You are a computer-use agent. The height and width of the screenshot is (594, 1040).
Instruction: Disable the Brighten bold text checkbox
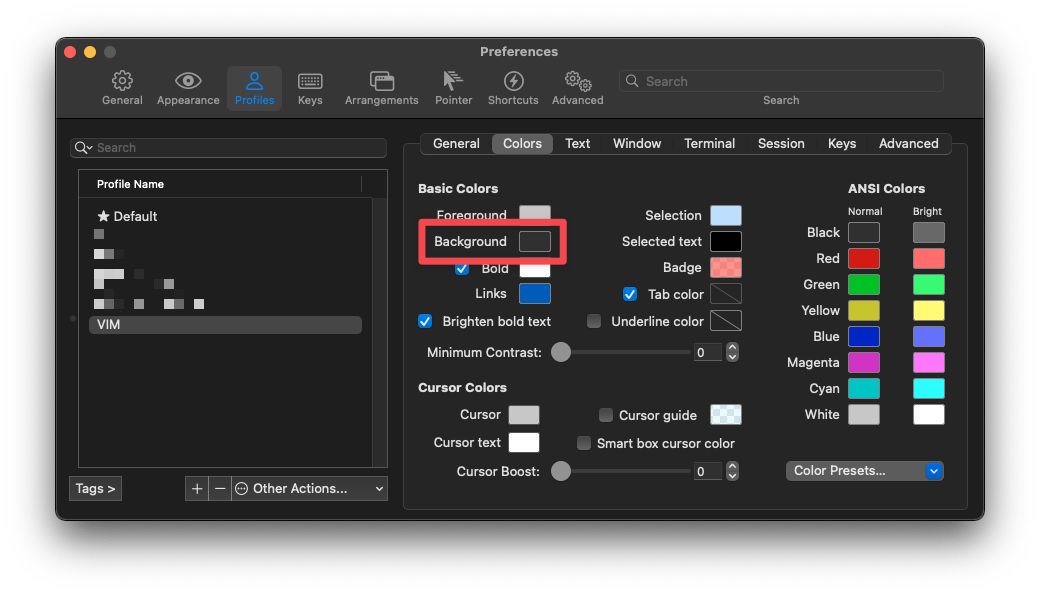point(425,321)
